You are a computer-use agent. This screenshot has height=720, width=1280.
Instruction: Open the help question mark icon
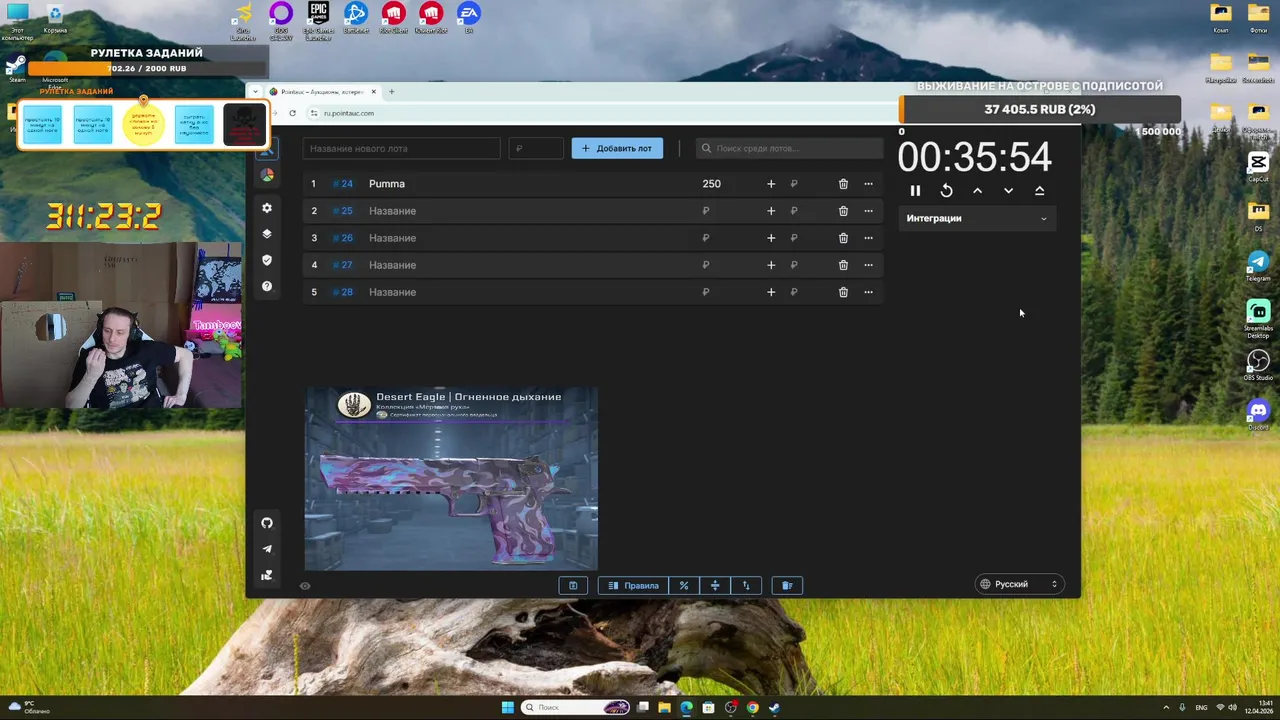pos(267,286)
